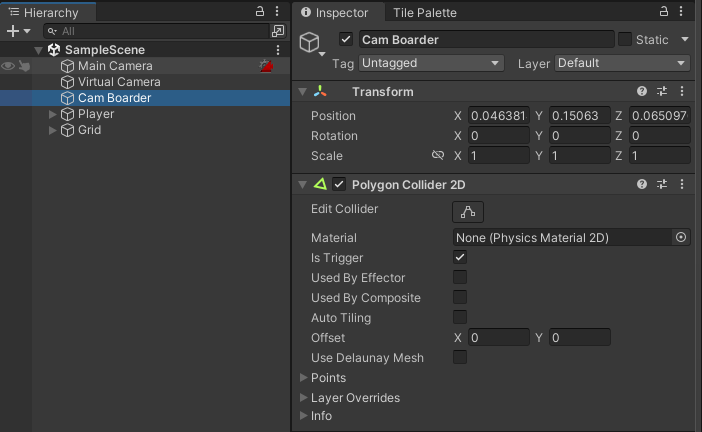
Task: Open Transform component help reference
Action: tap(642, 92)
